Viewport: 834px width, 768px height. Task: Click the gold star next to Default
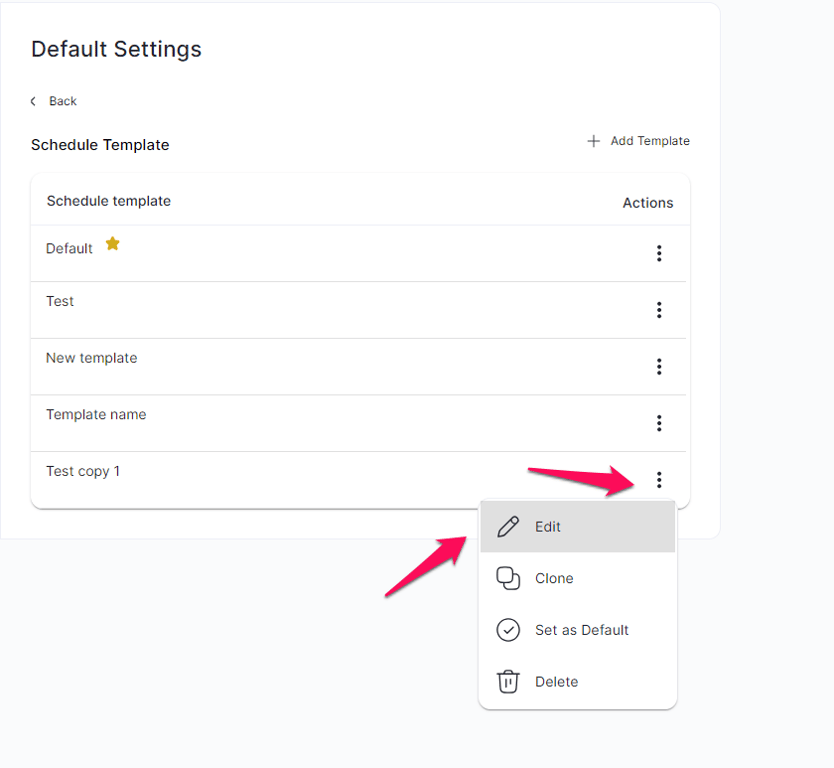112,244
